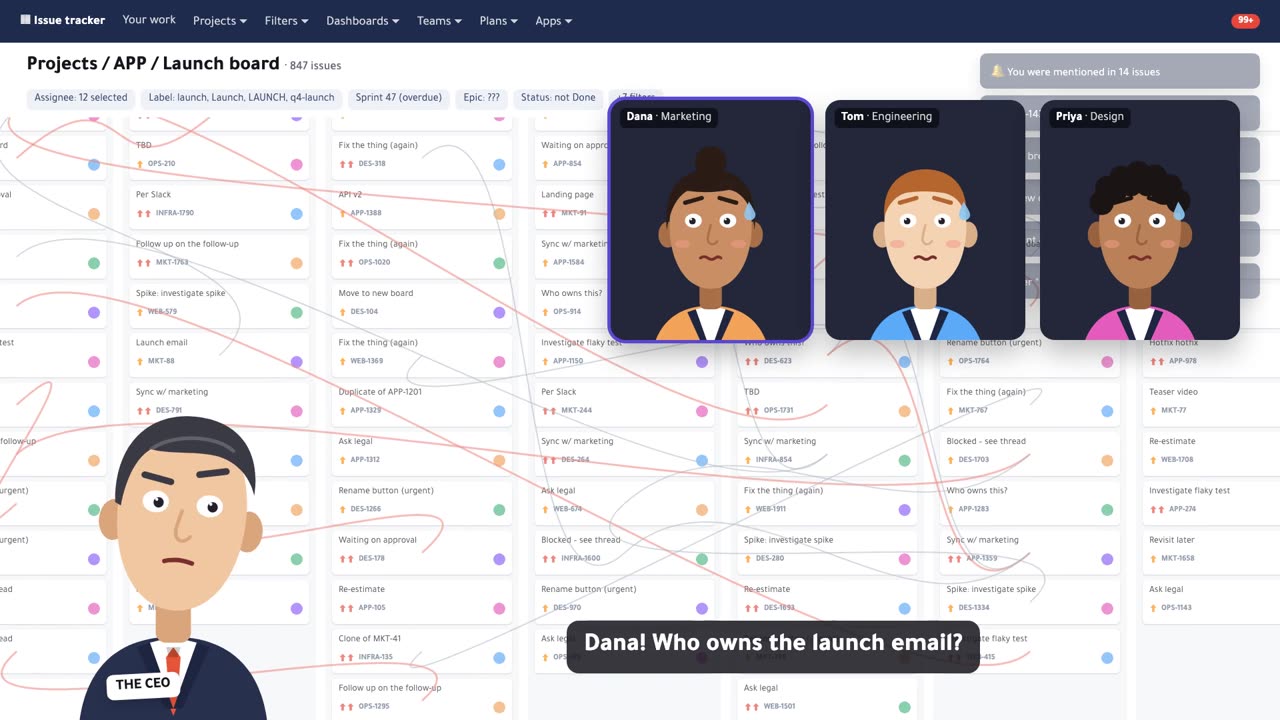Open the Filters dropdown menu
The image size is (1280, 720).
coord(286,20)
